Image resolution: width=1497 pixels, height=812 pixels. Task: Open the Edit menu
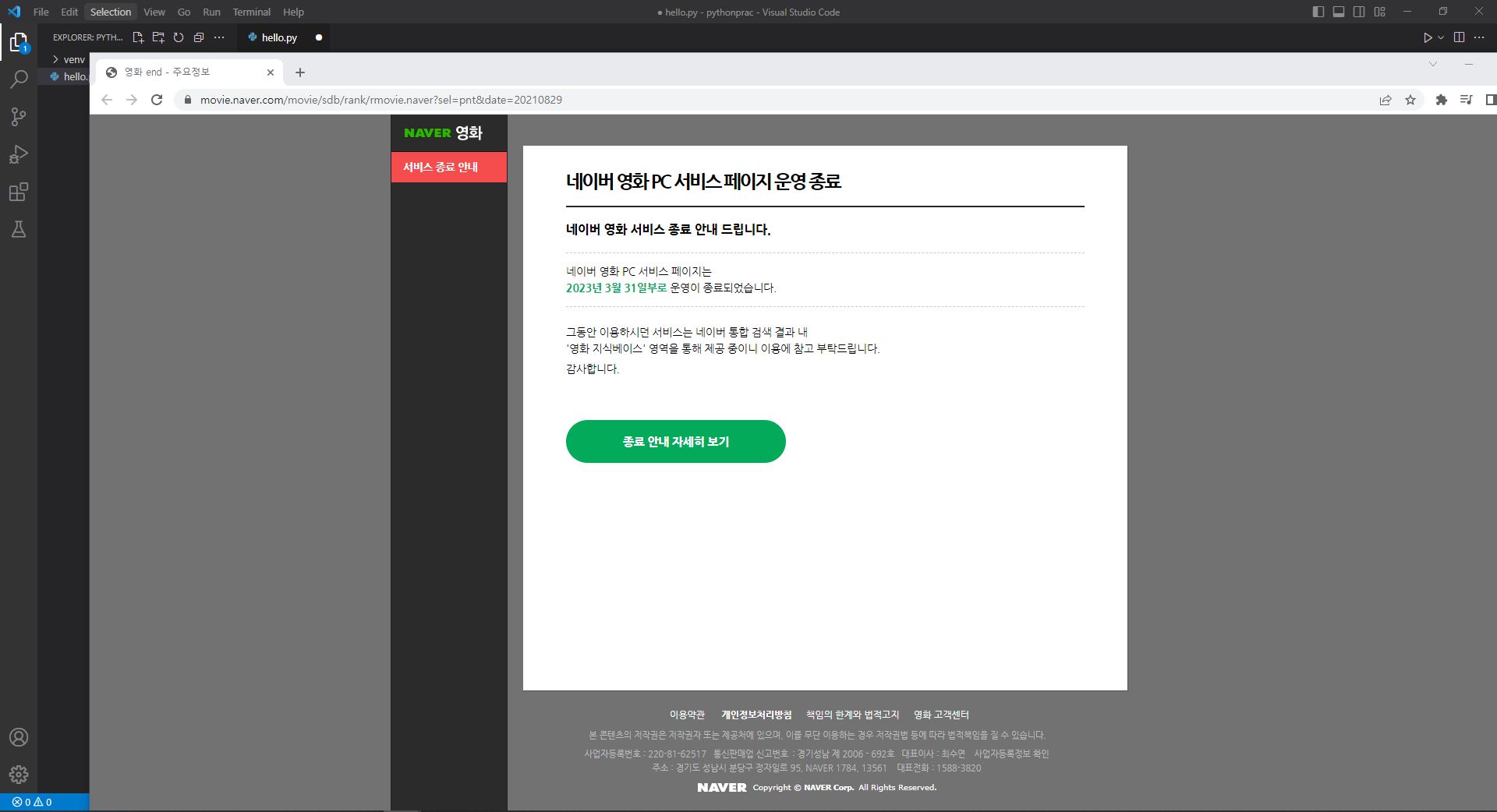coord(69,12)
